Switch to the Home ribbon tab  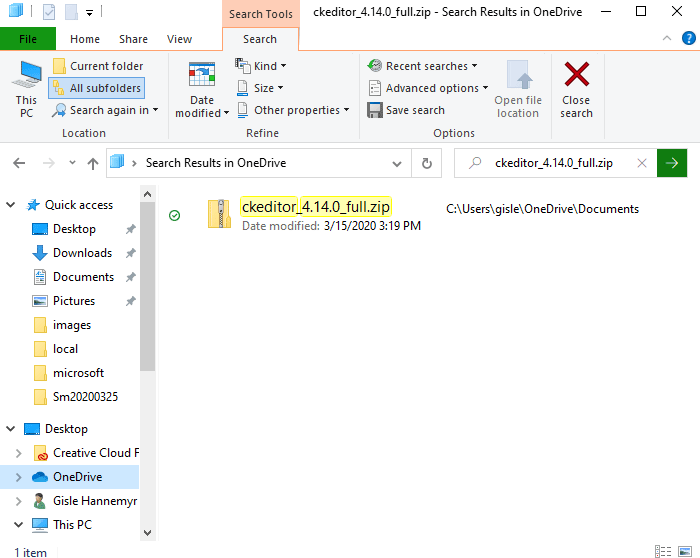point(85,39)
